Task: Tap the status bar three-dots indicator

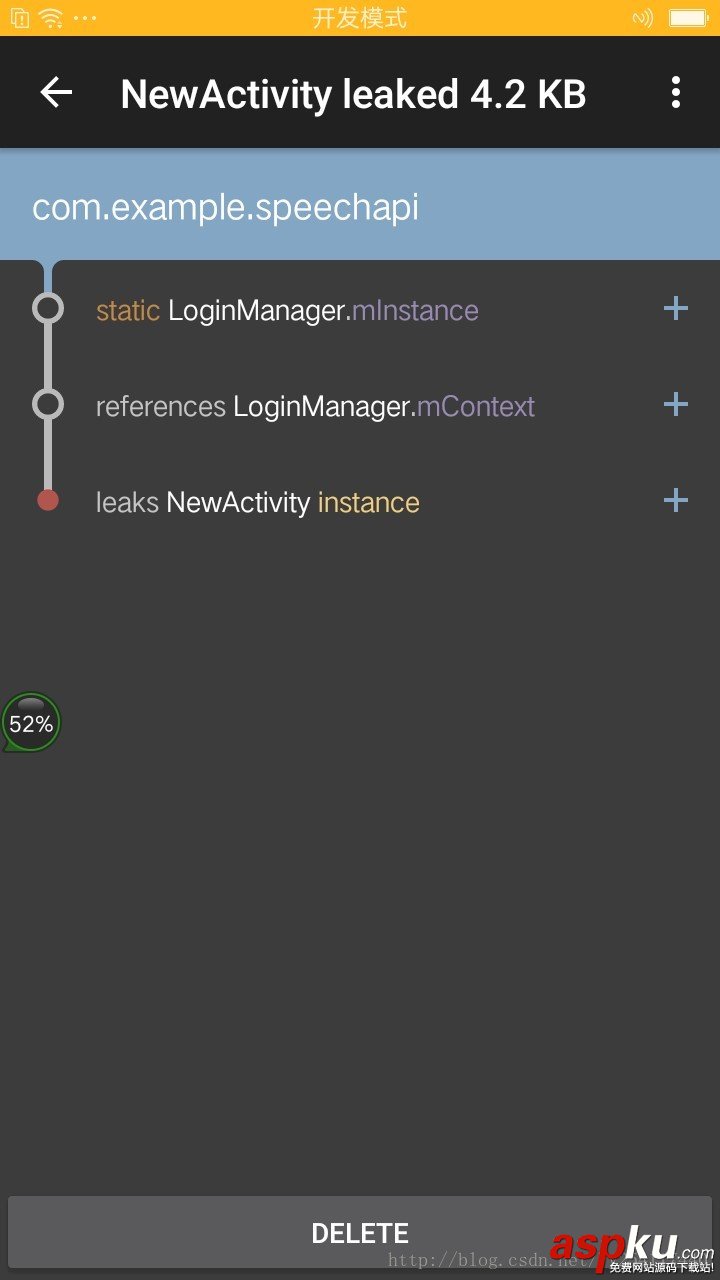Action: pyautogui.click(x=86, y=18)
